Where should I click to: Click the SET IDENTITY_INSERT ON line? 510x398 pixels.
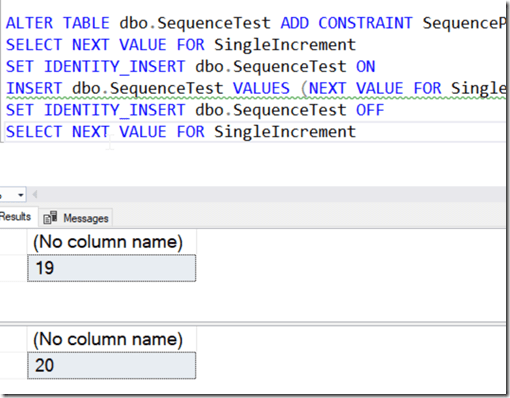tap(191, 67)
